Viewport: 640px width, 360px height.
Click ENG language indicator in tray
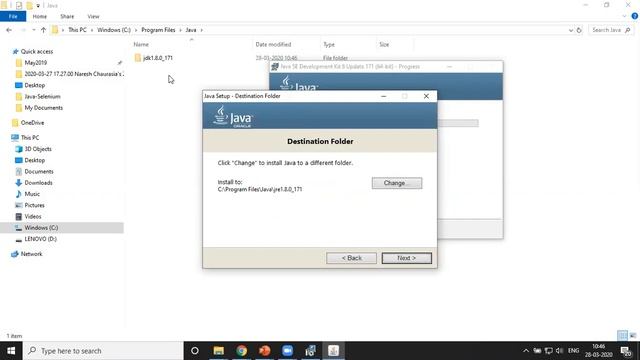tap(573, 351)
